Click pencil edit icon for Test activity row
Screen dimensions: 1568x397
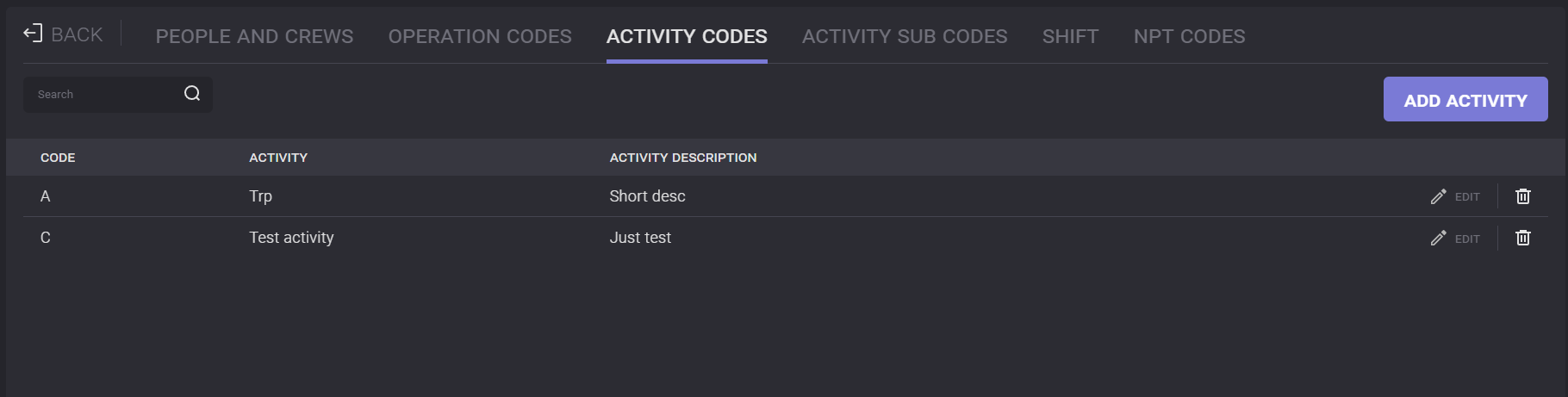click(1438, 239)
